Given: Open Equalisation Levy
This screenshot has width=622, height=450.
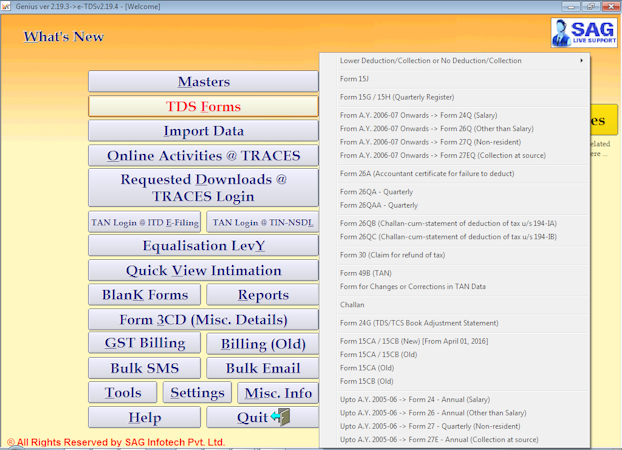Looking at the screenshot, I should tap(203, 246).
